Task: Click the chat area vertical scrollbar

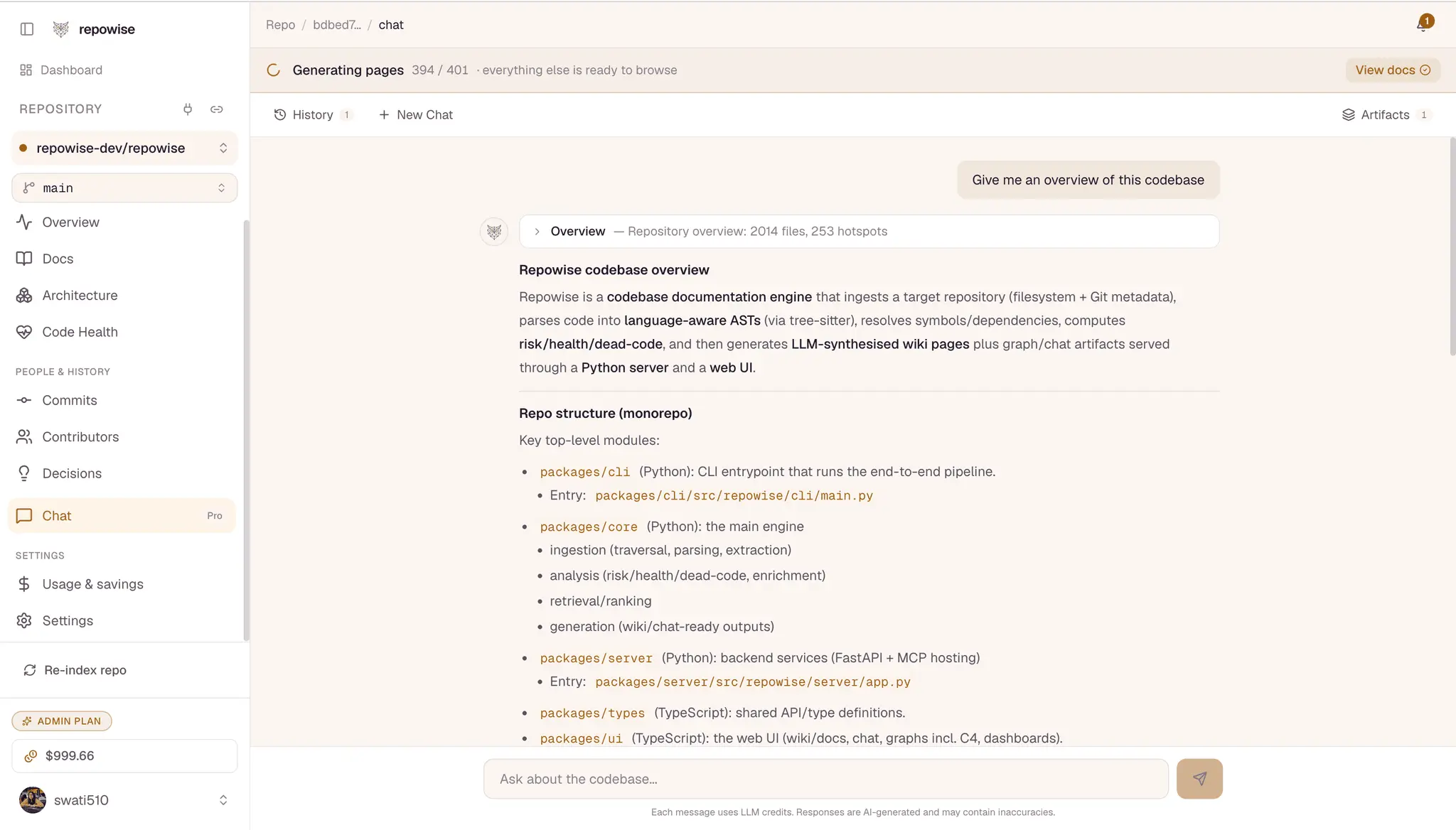Action: [1452, 247]
